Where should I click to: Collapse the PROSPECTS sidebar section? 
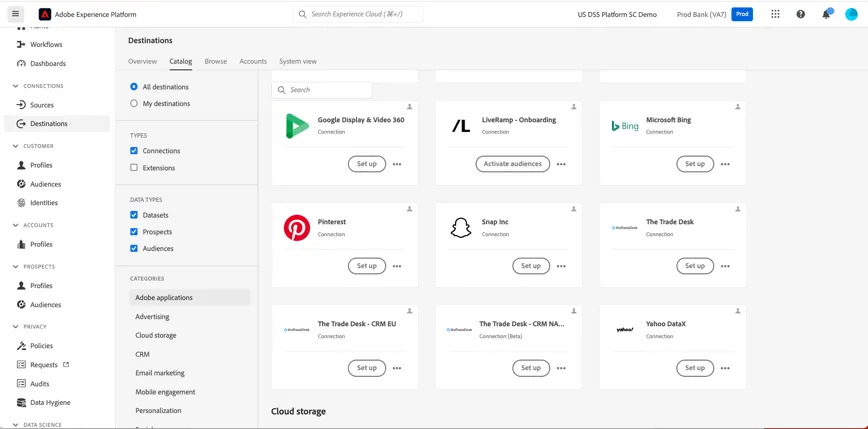pyautogui.click(x=15, y=267)
